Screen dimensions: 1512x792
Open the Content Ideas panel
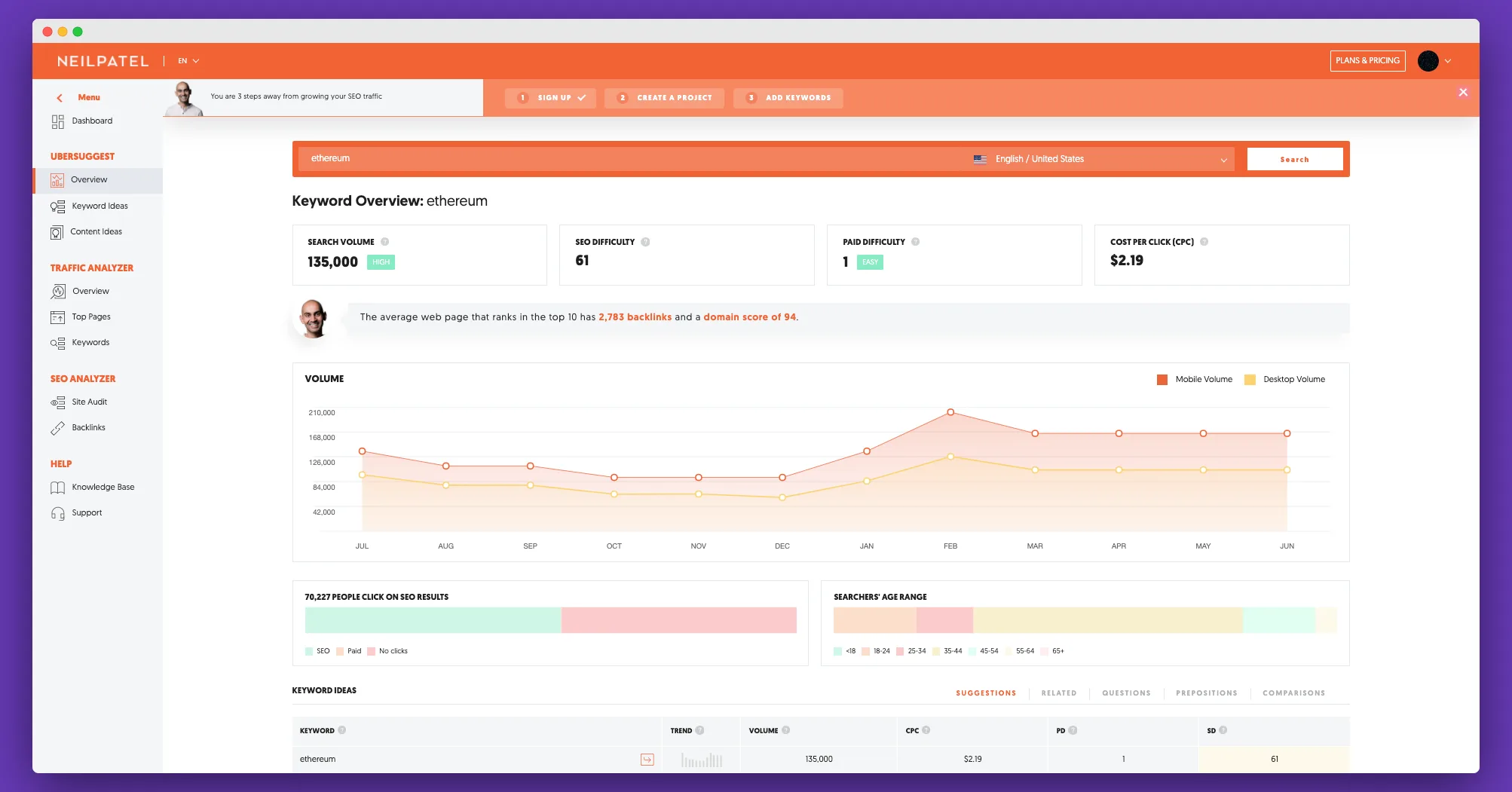(96, 231)
